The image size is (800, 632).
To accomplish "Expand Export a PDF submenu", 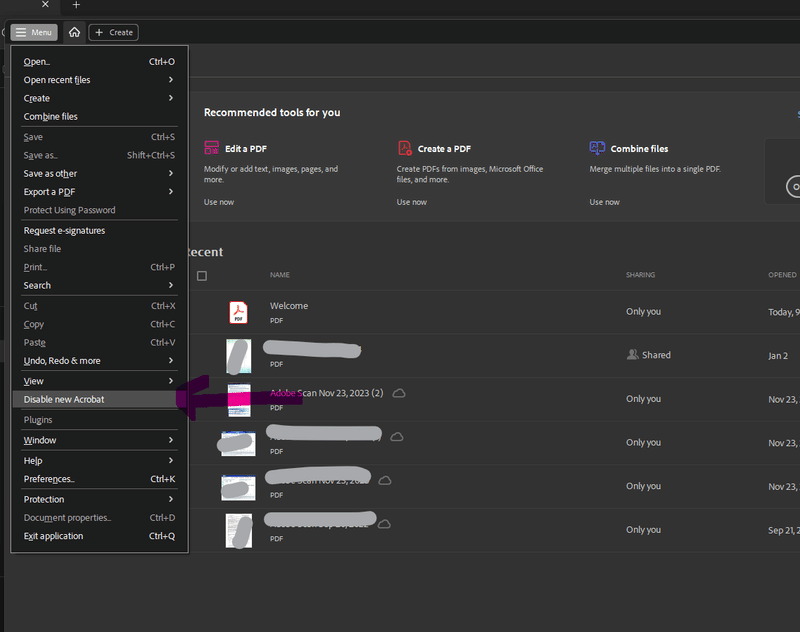I will click(99, 192).
